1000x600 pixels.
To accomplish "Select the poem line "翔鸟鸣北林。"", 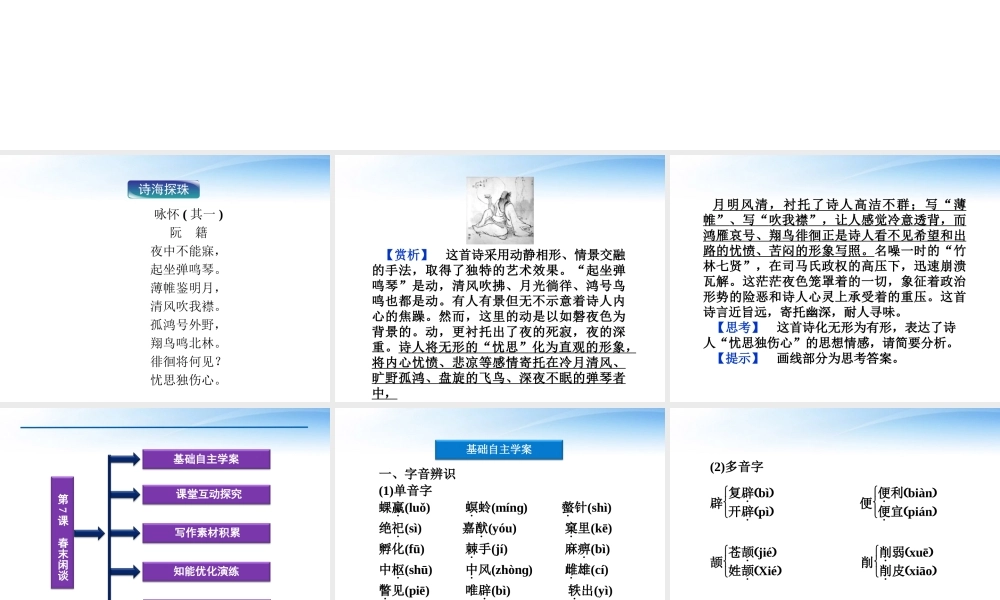I will pyautogui.click(x=186, y=344).
